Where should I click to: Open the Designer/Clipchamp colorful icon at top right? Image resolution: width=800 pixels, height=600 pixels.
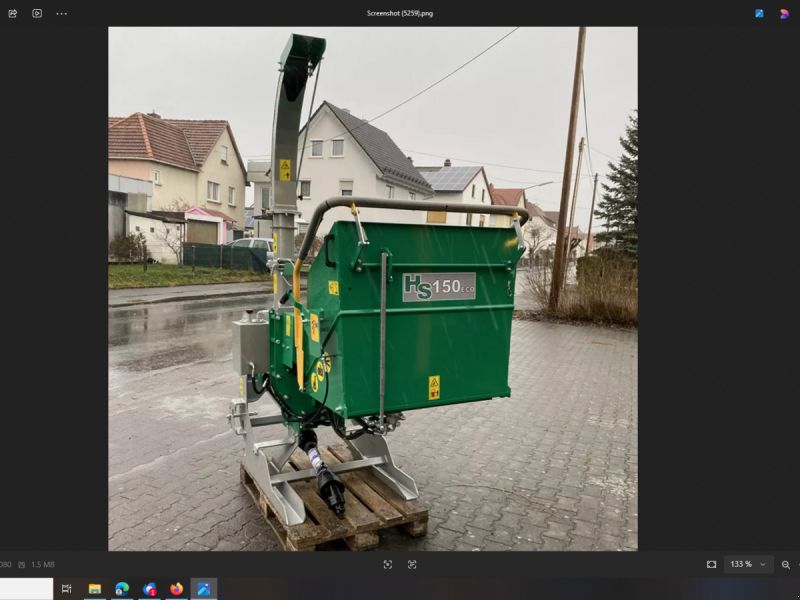(x=784, y=13)
